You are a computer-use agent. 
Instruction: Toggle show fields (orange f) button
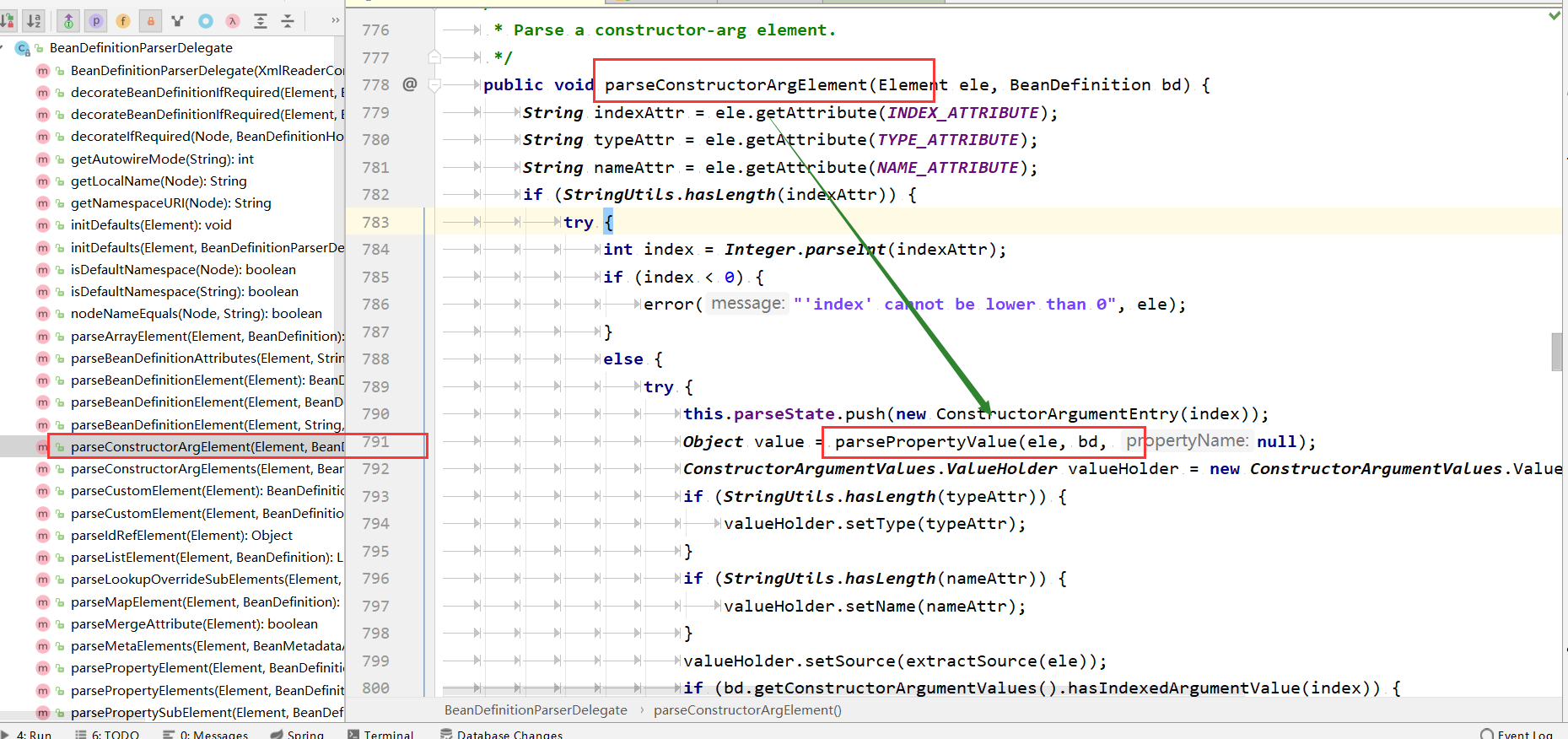(x=123, y=21)
